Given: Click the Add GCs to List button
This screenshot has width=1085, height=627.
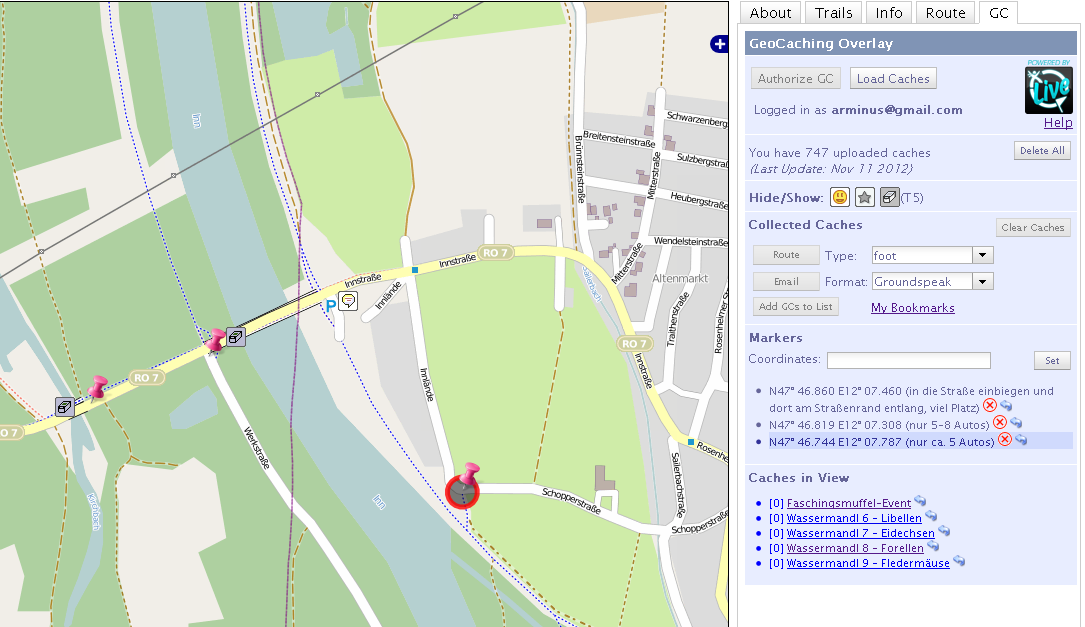Looking at the screenshot, I should click(796, 307).
